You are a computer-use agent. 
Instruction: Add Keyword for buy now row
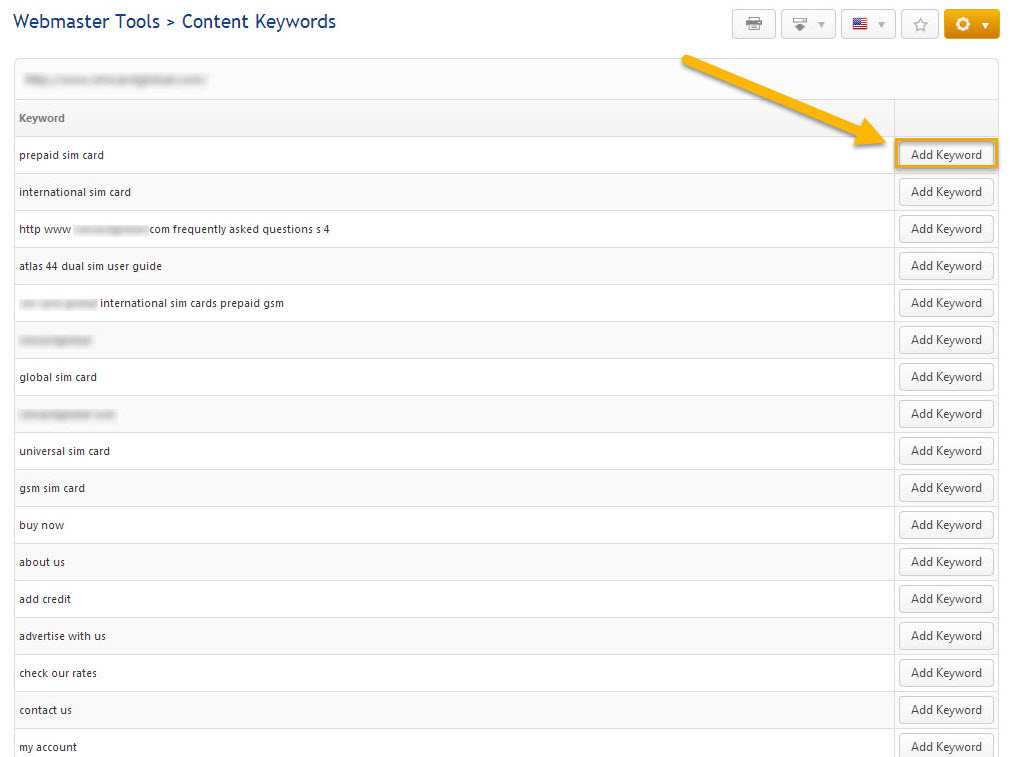(x=946, y=525)
